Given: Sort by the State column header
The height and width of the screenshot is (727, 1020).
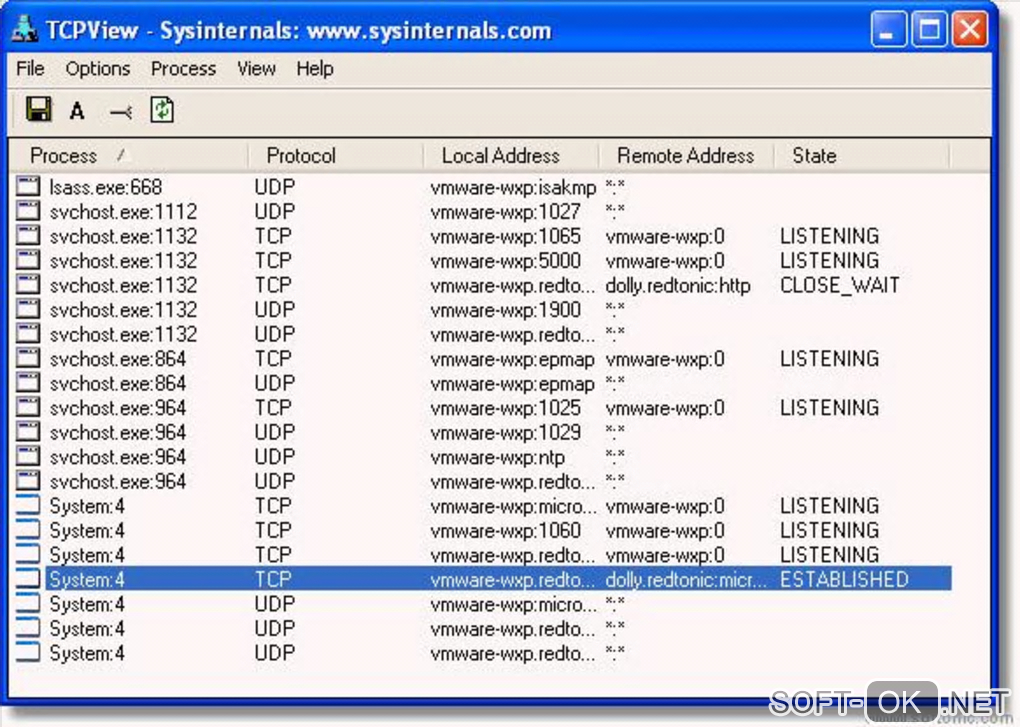Looking at the screenshot, I should point(861,155).
